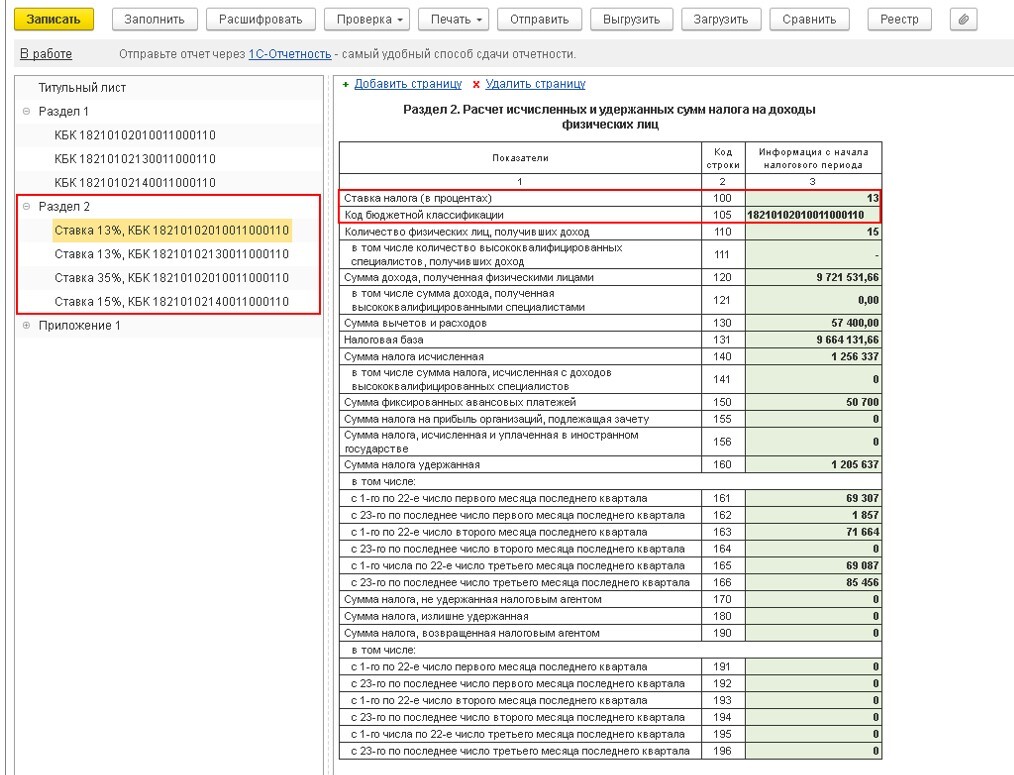Click the Загрузить button
This screenshot has height=775, width=1014.
721,19
